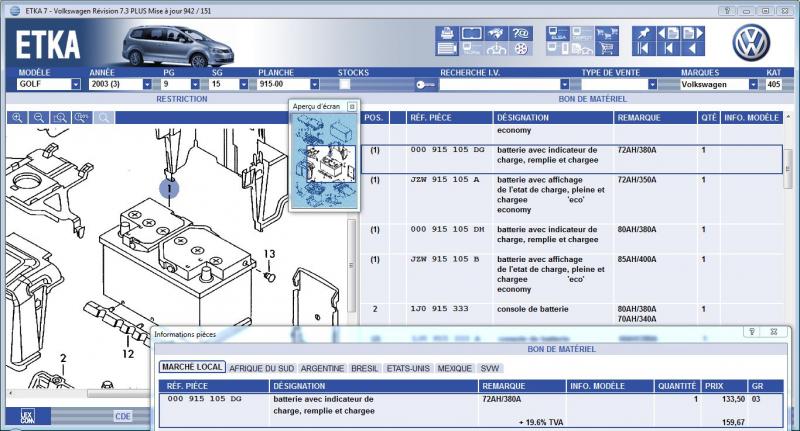Click the list view icon below the printer

[x=446, y=49]
